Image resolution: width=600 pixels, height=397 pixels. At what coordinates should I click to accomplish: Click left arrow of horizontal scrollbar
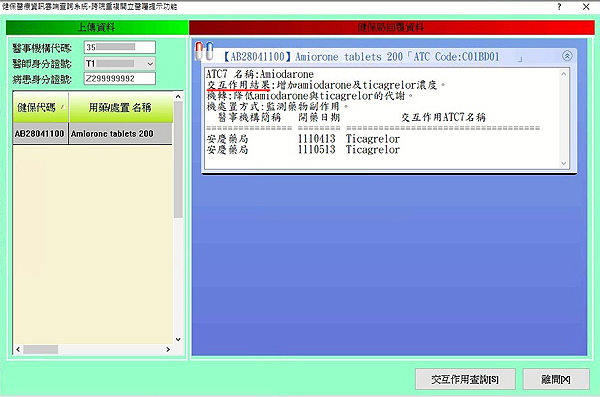tap(18, 349)
